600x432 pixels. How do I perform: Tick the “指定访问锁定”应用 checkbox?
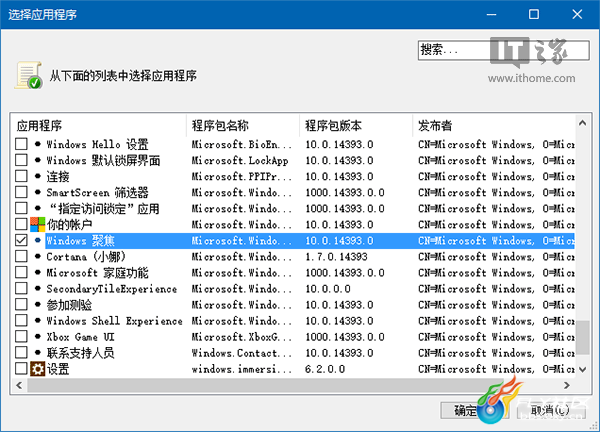tap(21, 209)
